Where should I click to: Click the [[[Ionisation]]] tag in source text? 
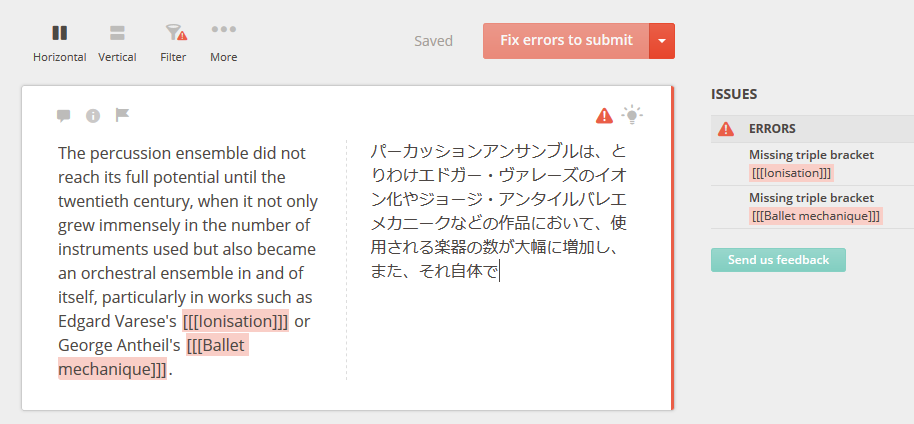coord(235,321)
